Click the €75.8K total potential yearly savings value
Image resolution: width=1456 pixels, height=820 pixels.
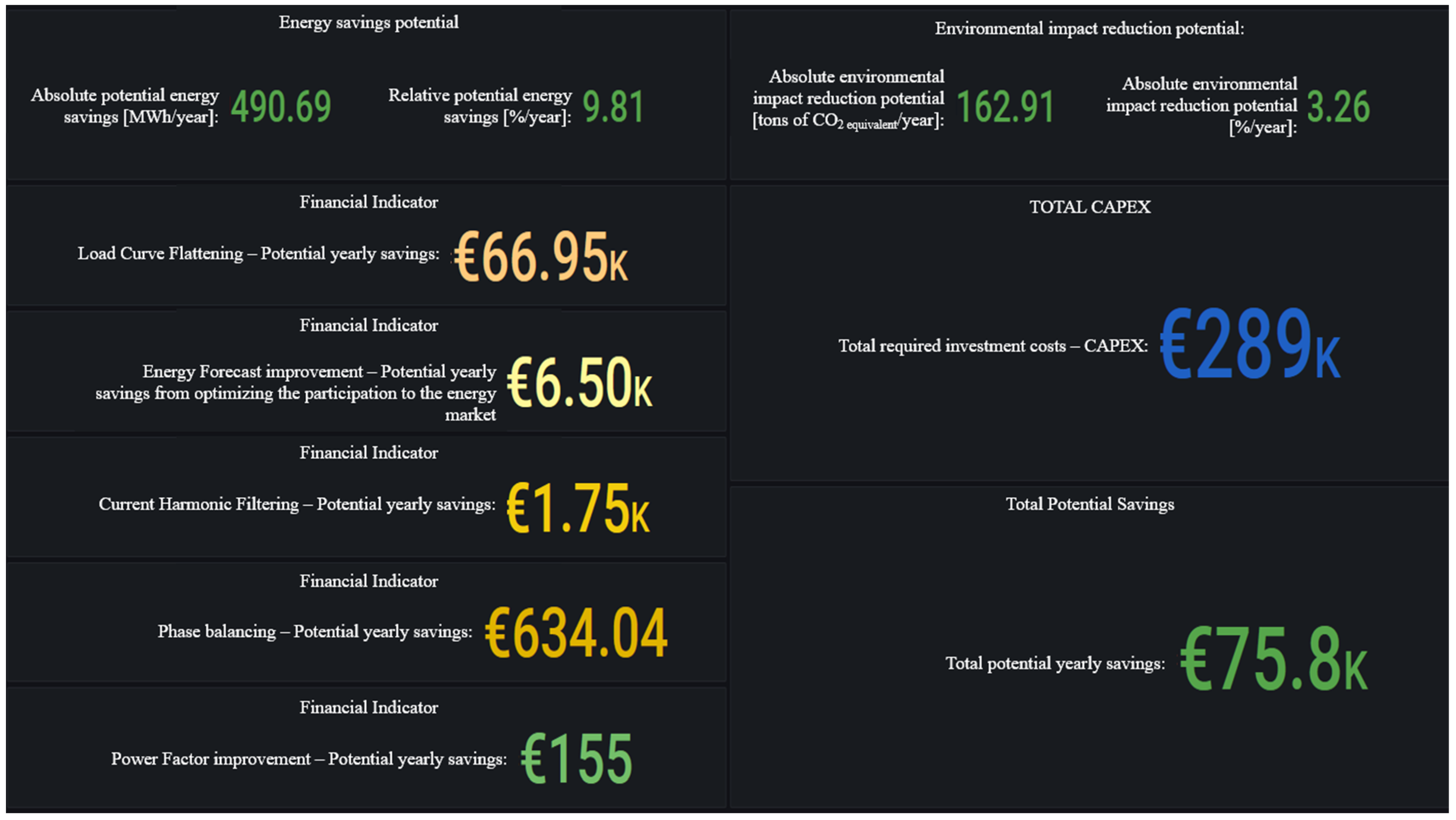point(1273,660)
